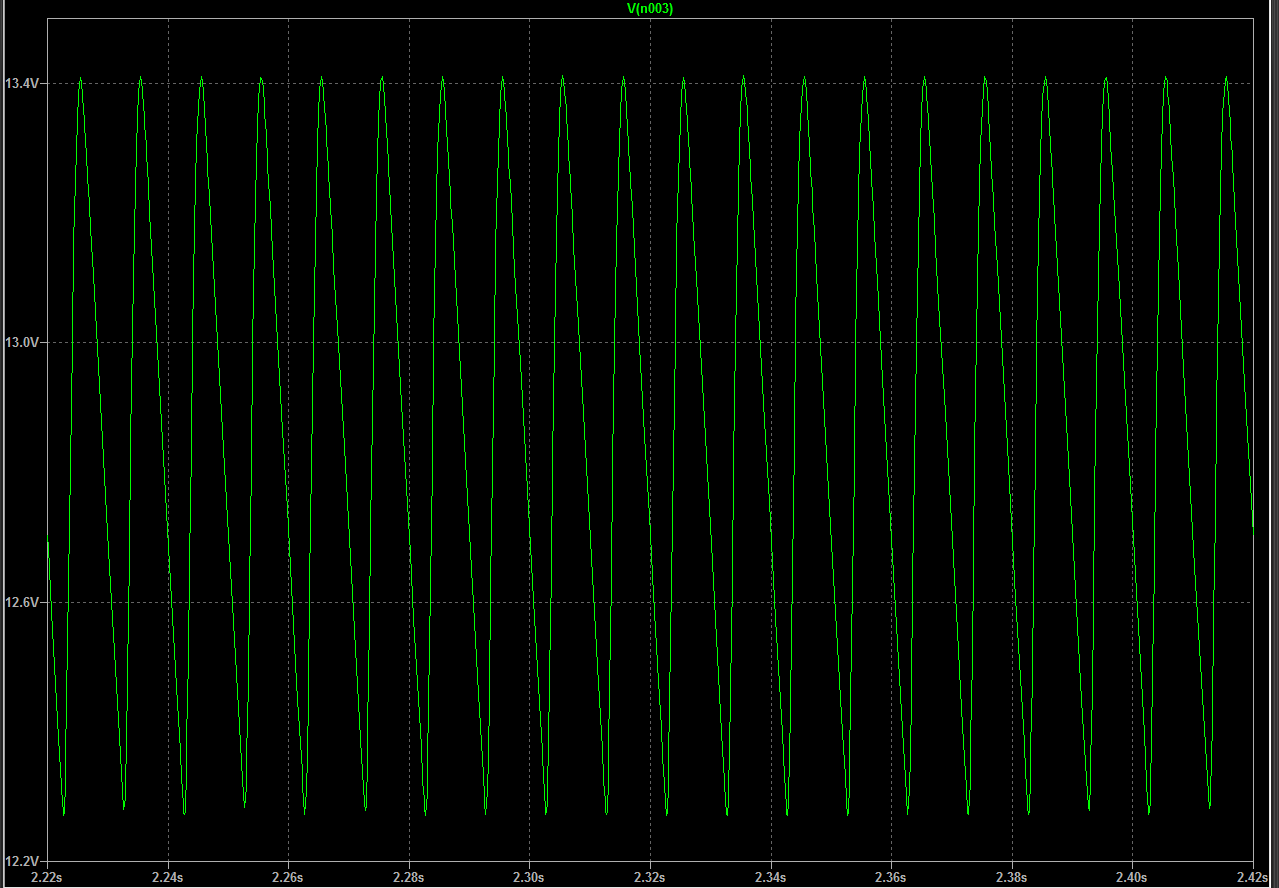Screen dimensions: 1279x888
Task: Click the 12.2V vertical axis label
Action: point(22,861)
